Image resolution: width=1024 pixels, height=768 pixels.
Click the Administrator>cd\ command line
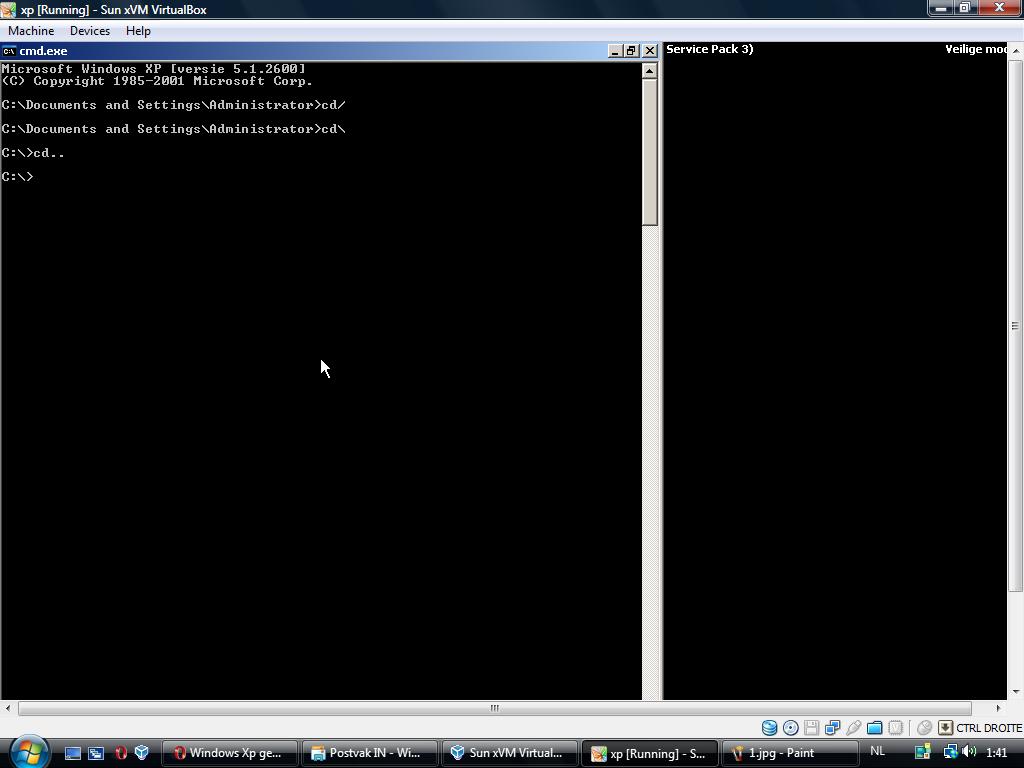tap(174, 129)
